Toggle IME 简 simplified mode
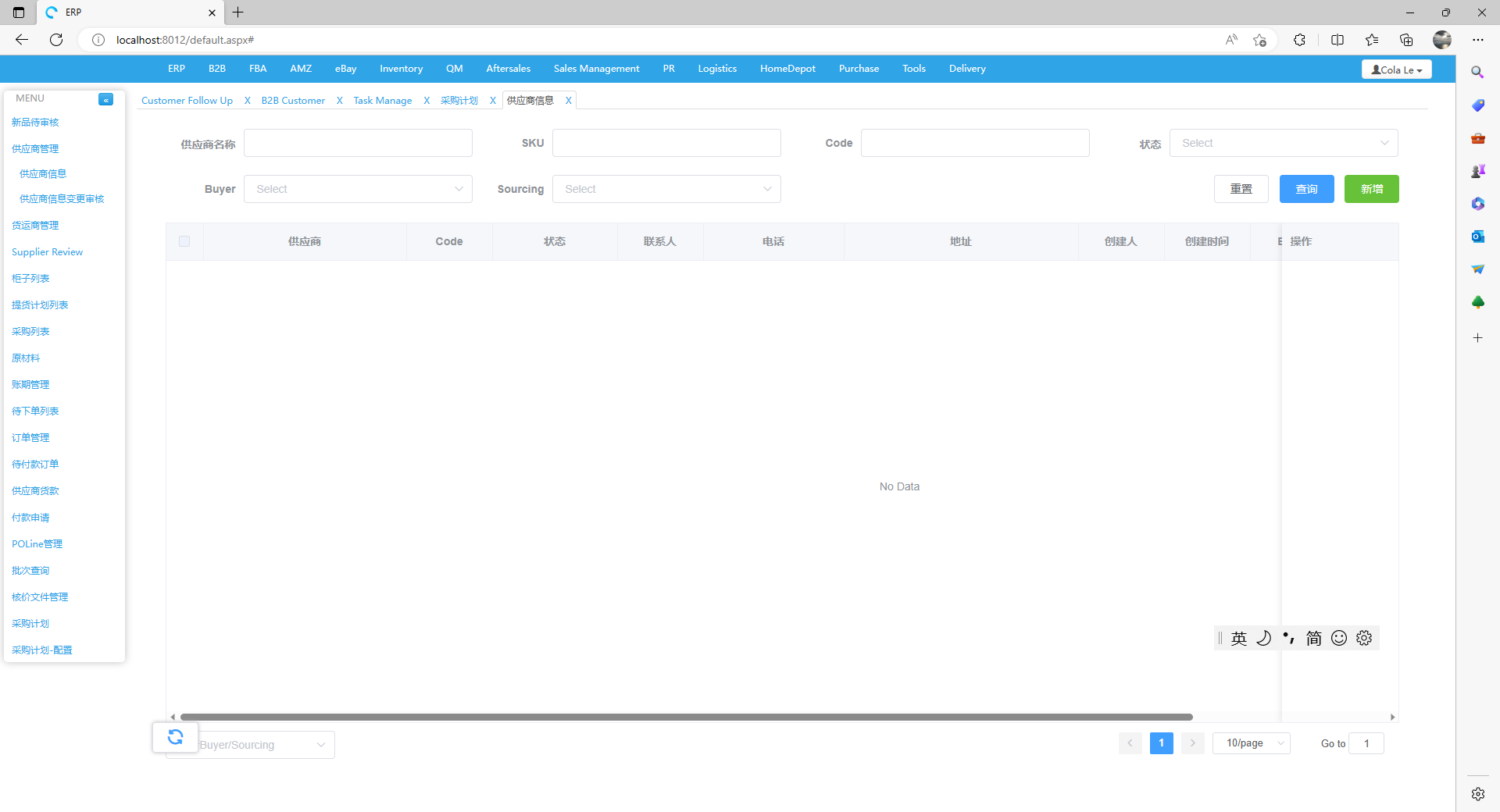This screenshot has height=812, width=1500. coord(1314,638)
